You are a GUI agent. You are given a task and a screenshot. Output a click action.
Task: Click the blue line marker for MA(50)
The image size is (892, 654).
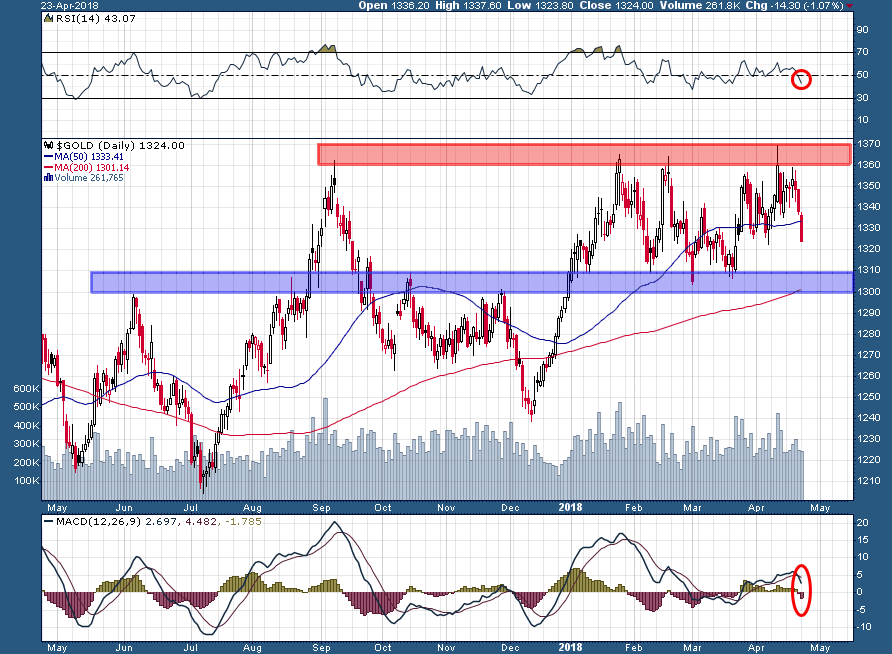coord(48,156)
